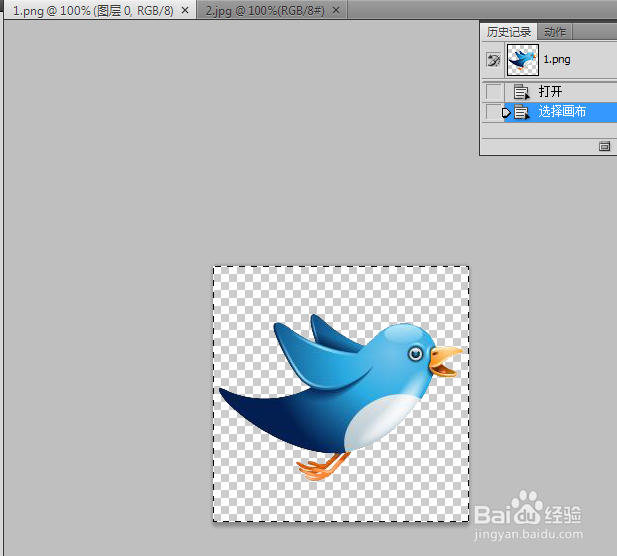The image size is (617, 556).
Task: Open the 历史记录 panel tab
Action: click(509, 32)
